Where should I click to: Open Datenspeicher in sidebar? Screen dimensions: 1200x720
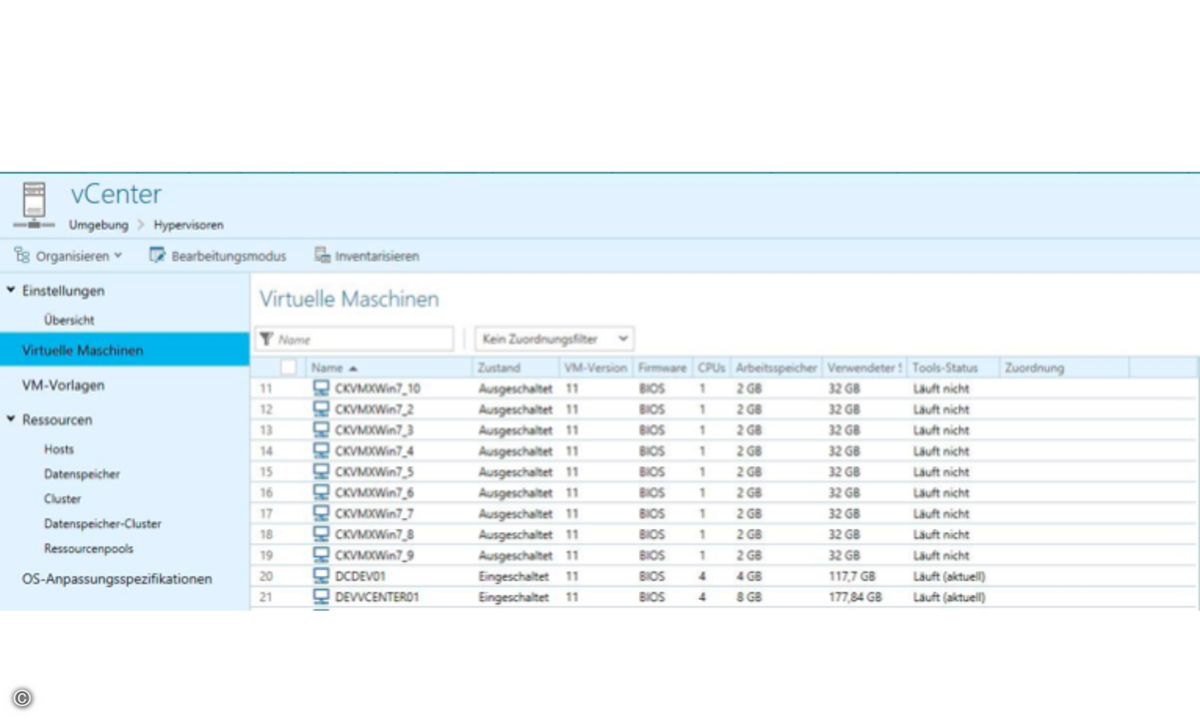pyautogui.click(x=82, y=474)
